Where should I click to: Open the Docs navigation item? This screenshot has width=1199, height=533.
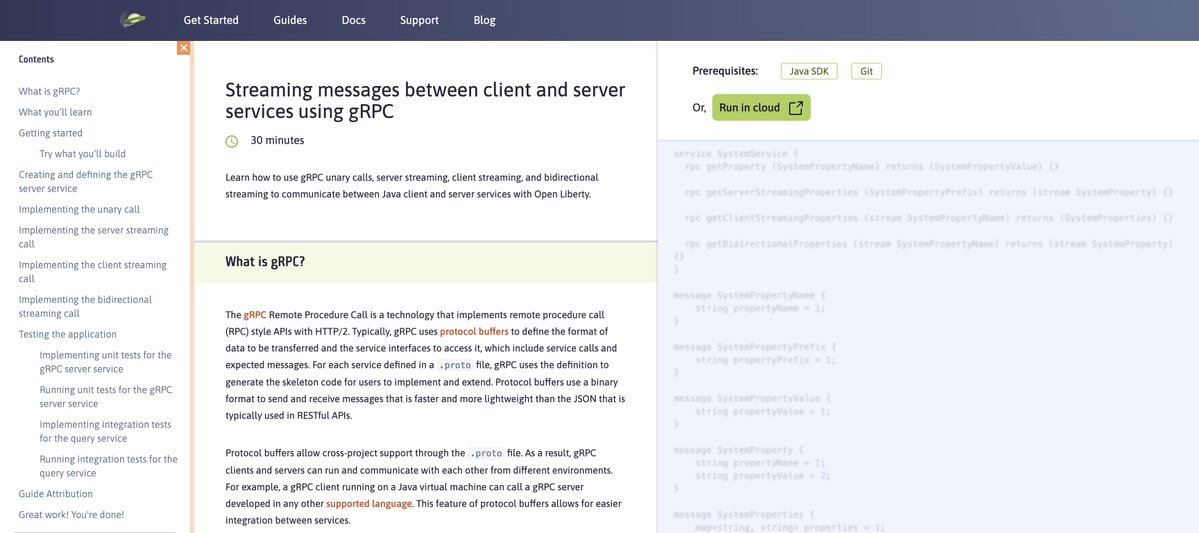point(353,21)
